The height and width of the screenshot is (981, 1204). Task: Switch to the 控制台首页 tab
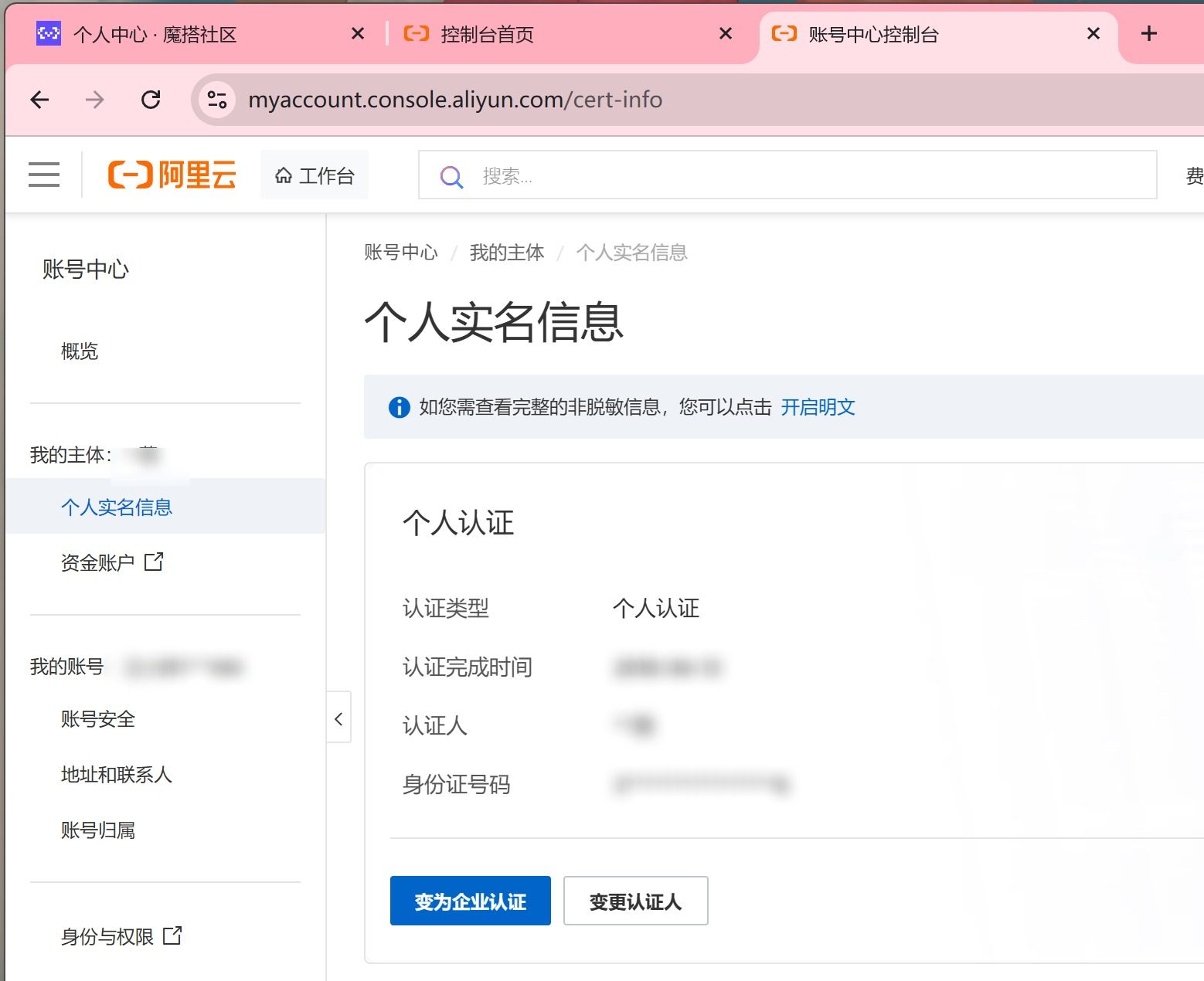[x=487, y=35]
